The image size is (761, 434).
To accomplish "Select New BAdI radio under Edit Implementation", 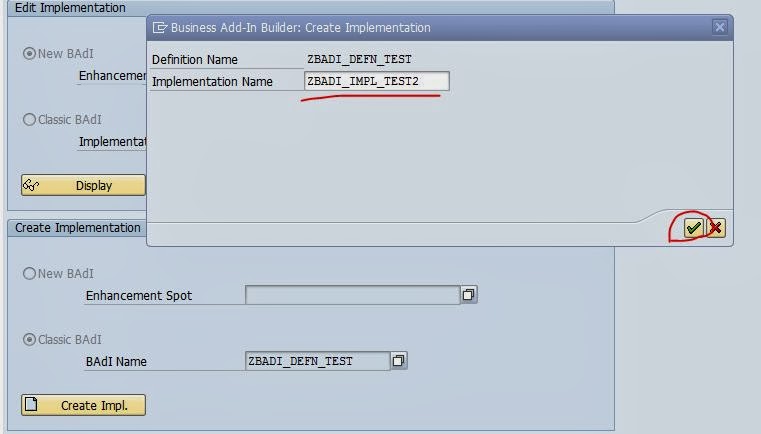I will point(30,53).
